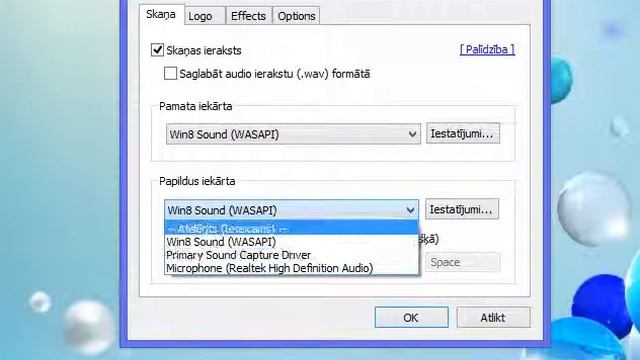Select the highlighted Atslēgts option in list
The height and width of the screenshot is (360, 640).
[291, 228]
